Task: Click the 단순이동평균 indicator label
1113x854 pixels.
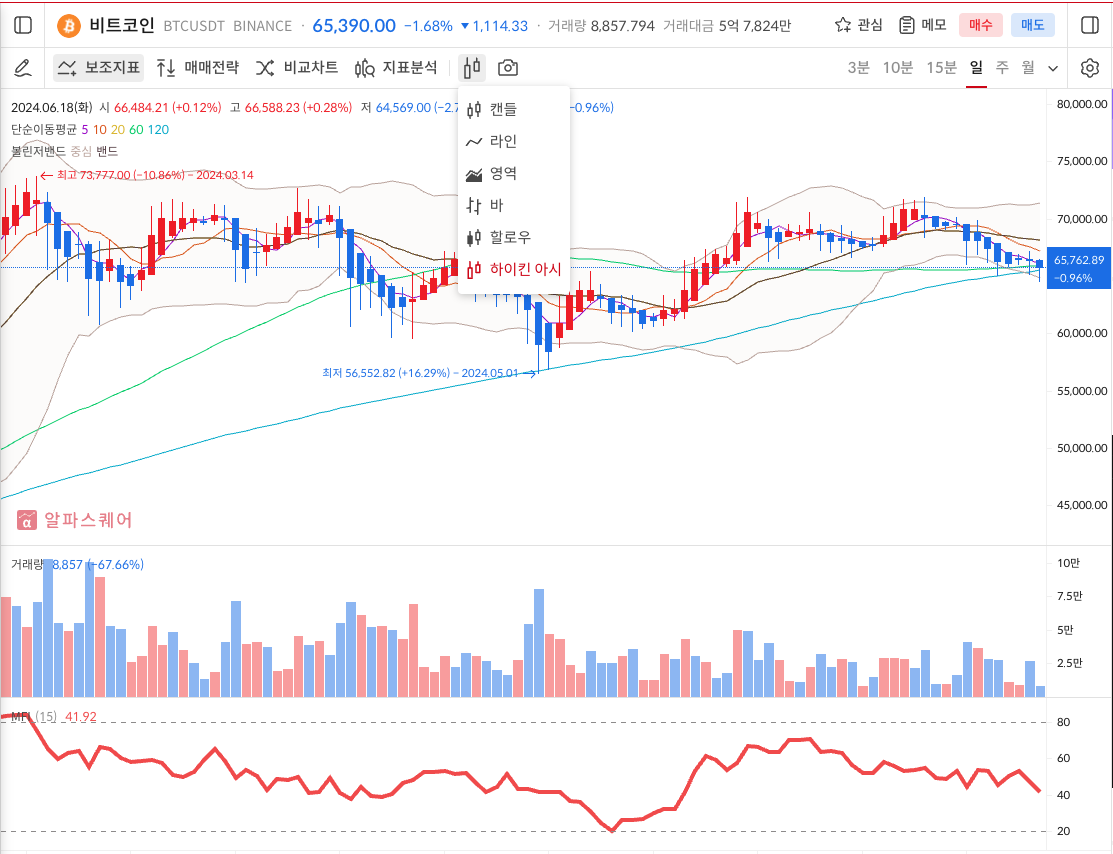Action: (43, 129)
